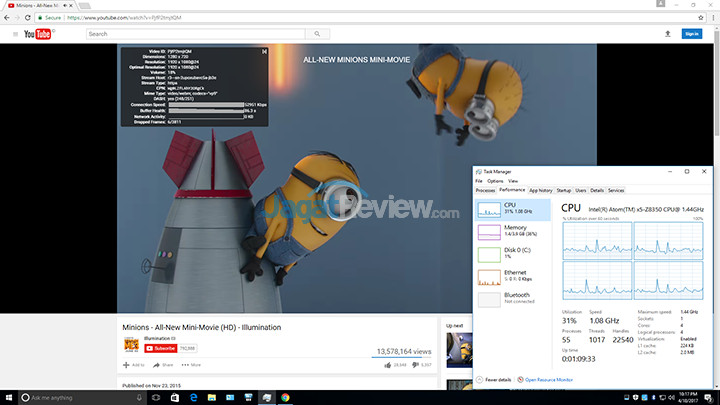Select Memory in the performance sidebar
This screenshot has height=405, width=720.
coord(512,231)
